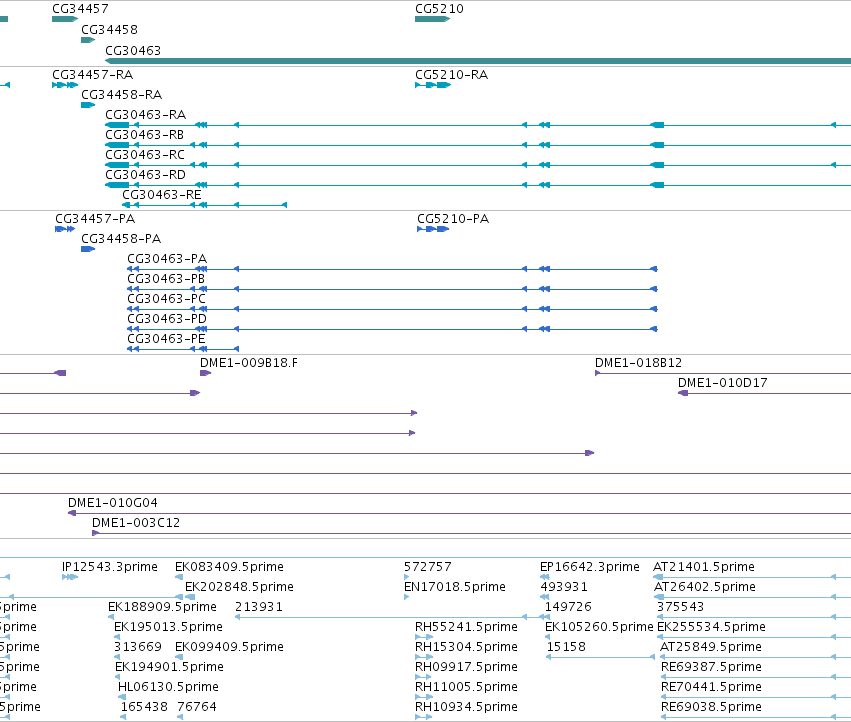Select the RH55241.5prime EST label

coord(466,627)
